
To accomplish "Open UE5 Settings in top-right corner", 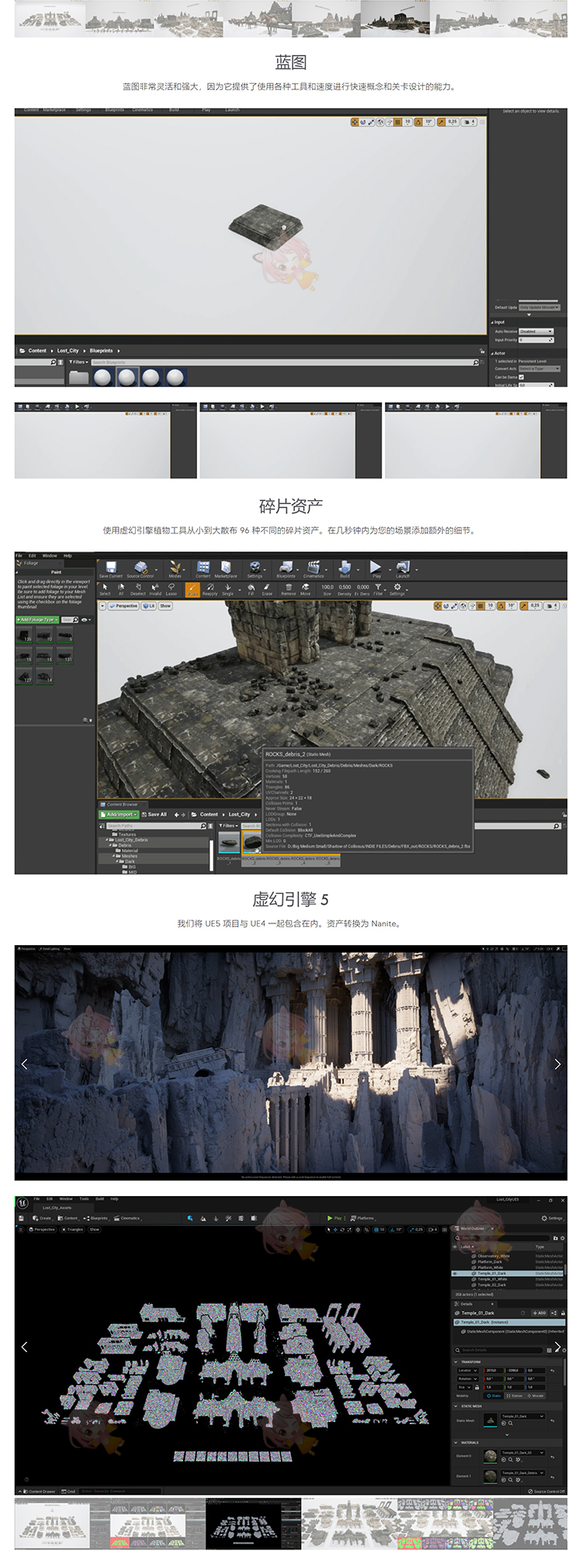I will [x=552, y=1218].
